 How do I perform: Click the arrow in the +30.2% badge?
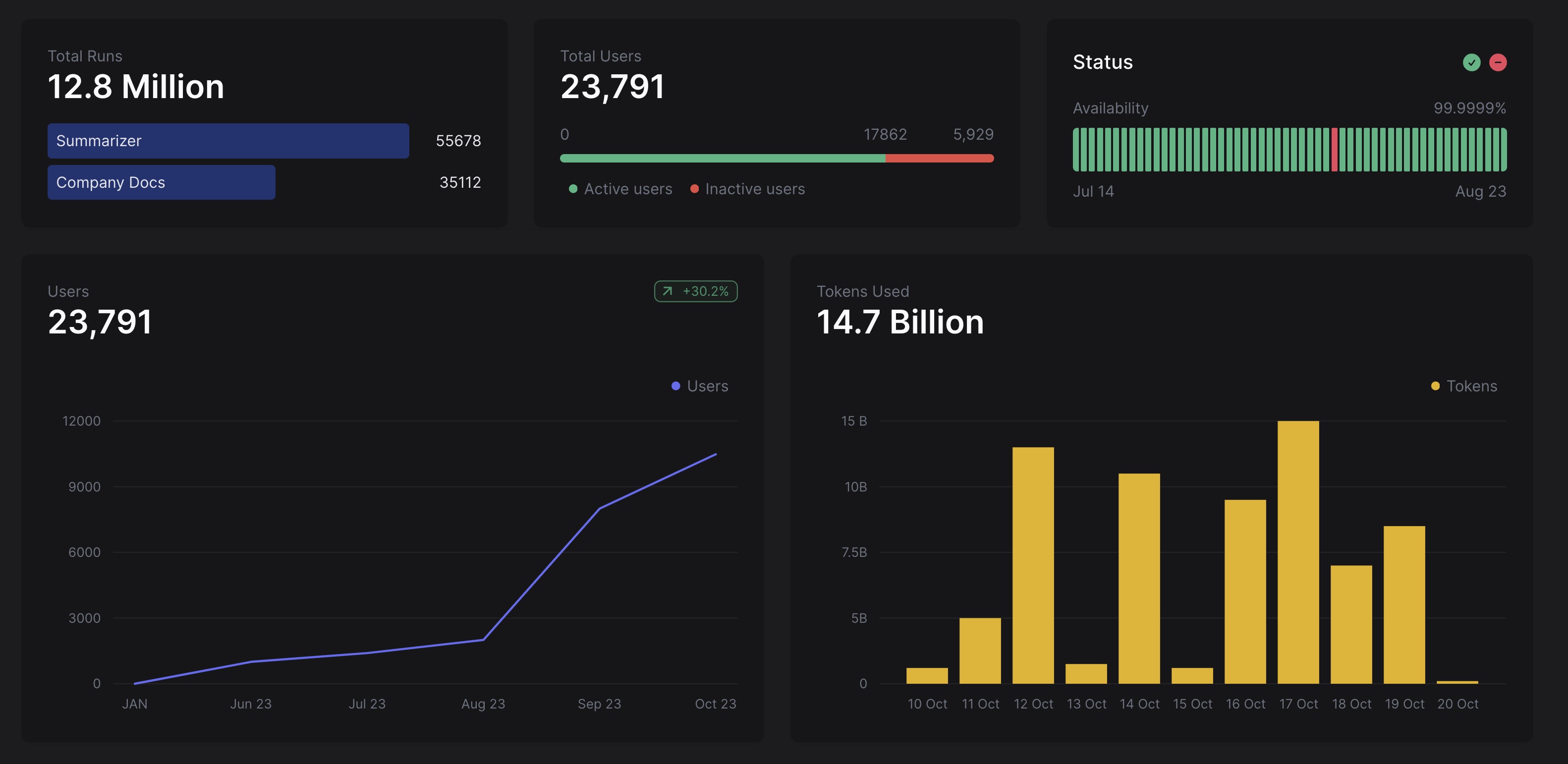click(x=667, y=291)
